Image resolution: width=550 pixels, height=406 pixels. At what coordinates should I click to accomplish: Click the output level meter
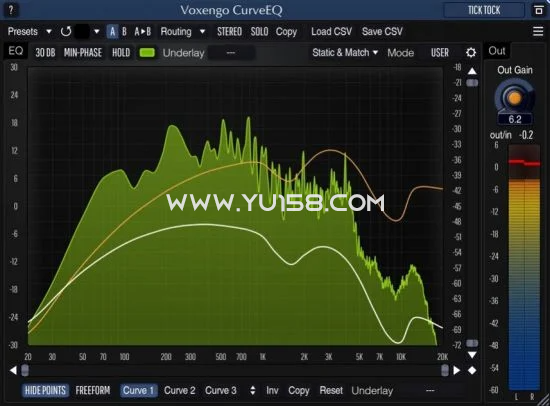click(524, 268)
